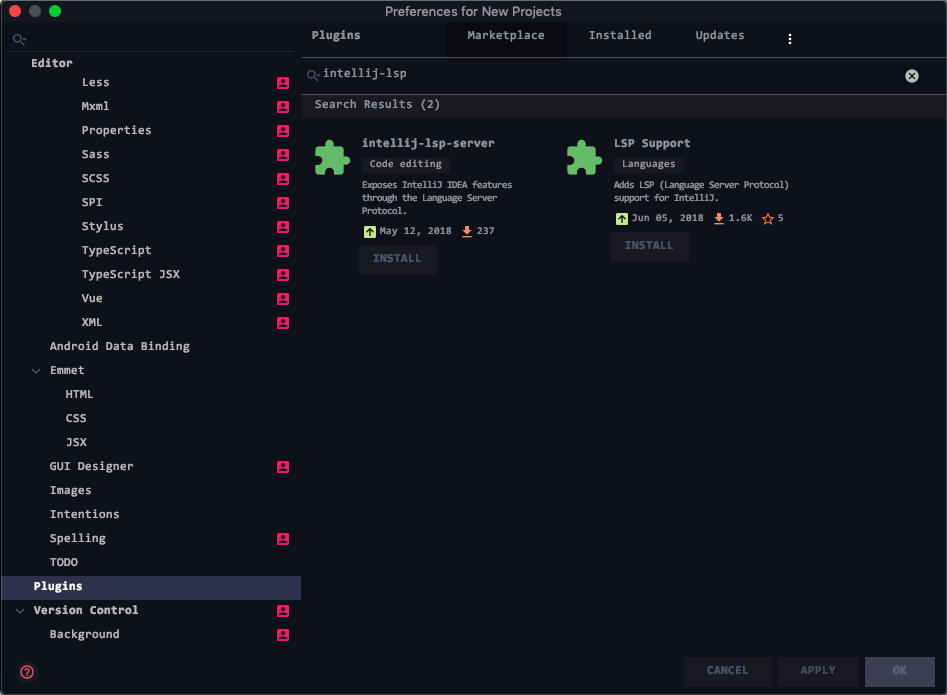Click the plugin search magnifier icon
Image resolution: width=947 pixels, height=695 pixels.
tap(313, 75)
